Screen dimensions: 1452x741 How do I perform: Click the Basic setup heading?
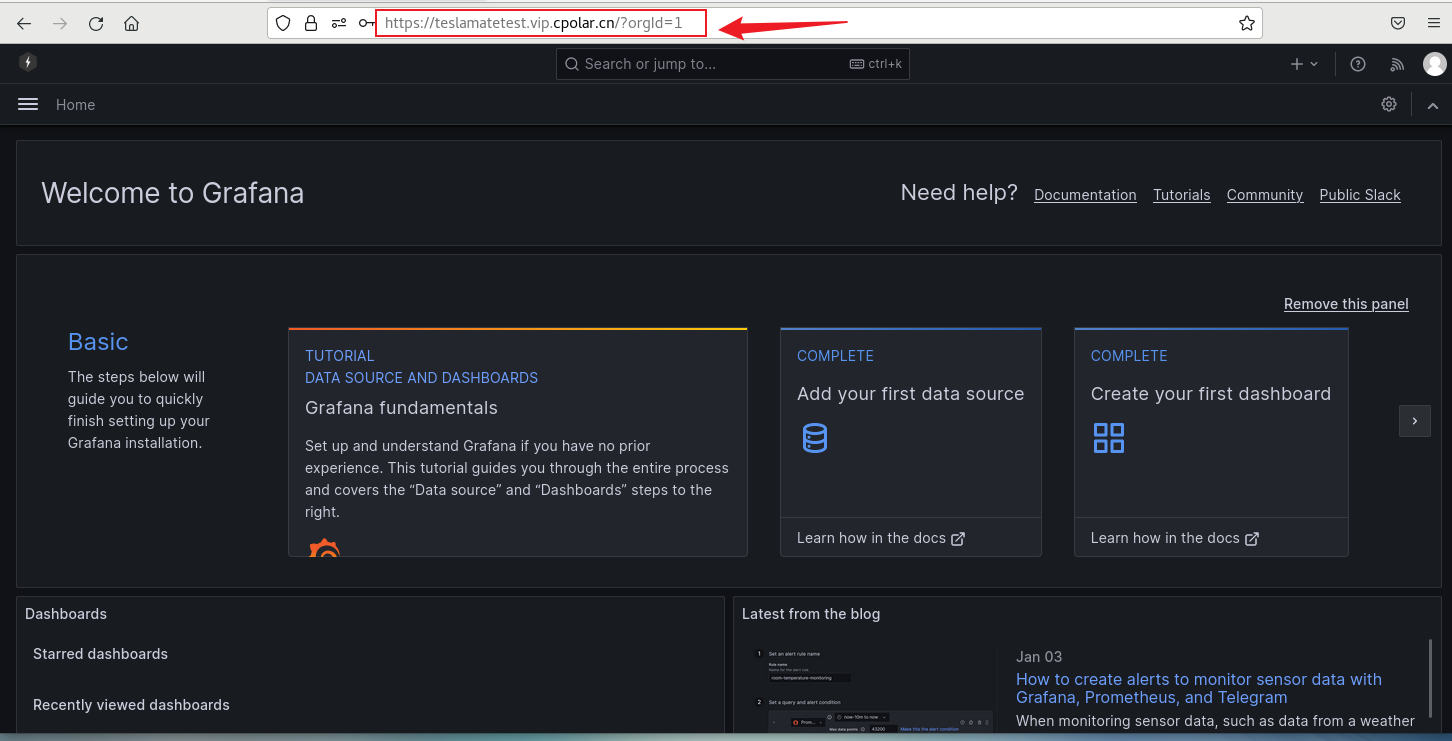98,342
